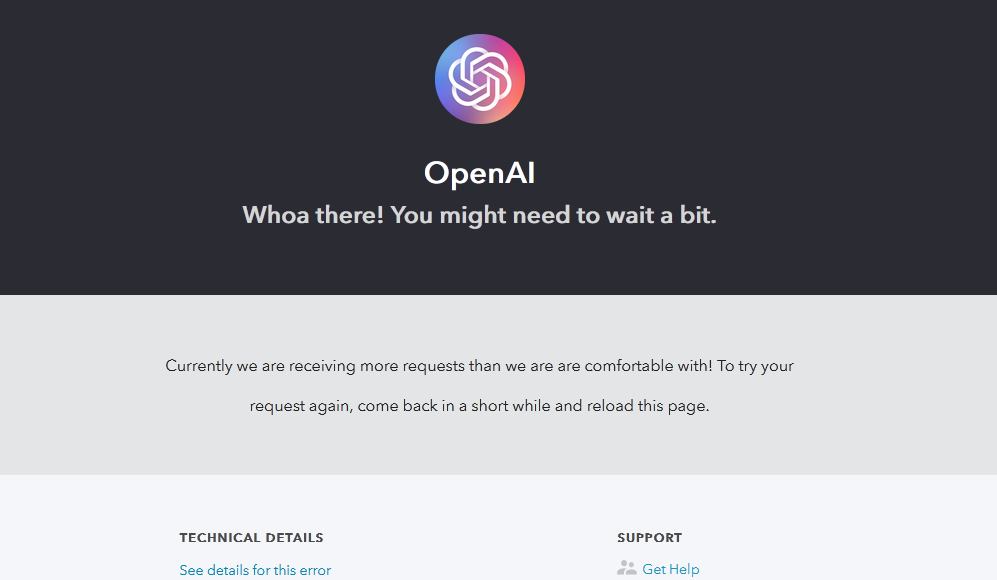Click the SUPPORT section heading
Screen dimensions: 997x580
point(649,537)
